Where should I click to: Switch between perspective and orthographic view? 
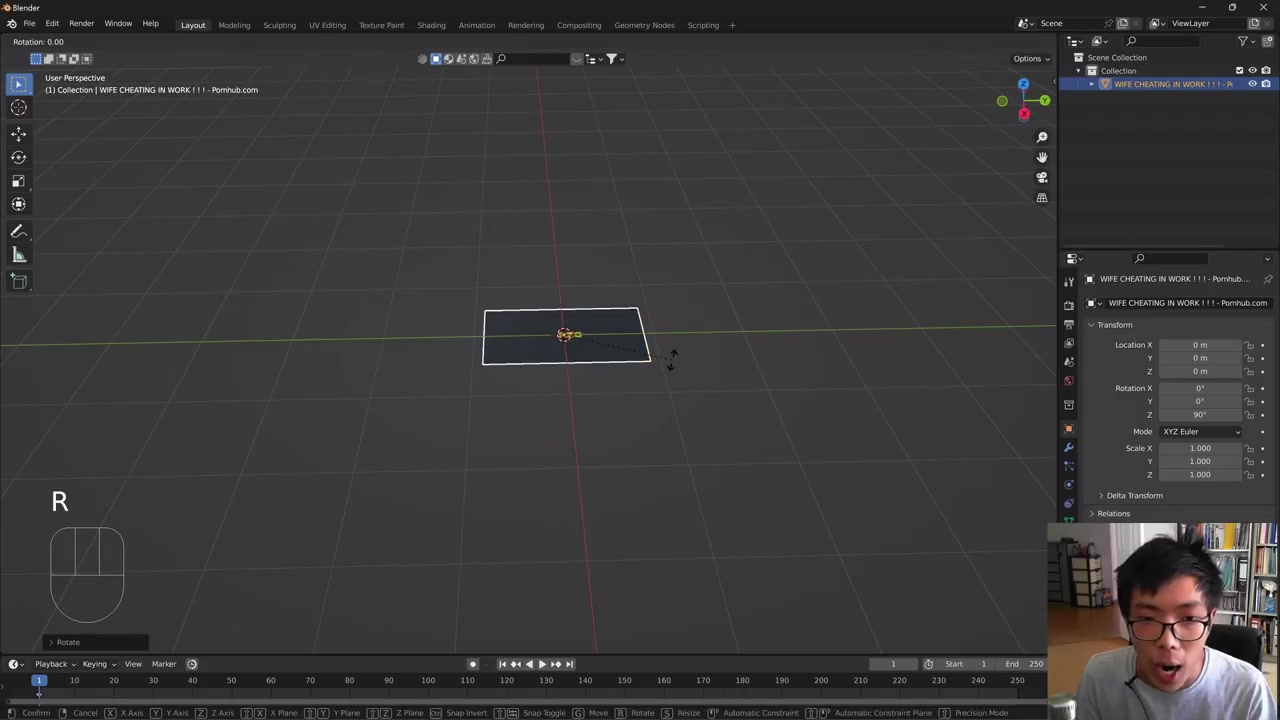click(1041, 198)
